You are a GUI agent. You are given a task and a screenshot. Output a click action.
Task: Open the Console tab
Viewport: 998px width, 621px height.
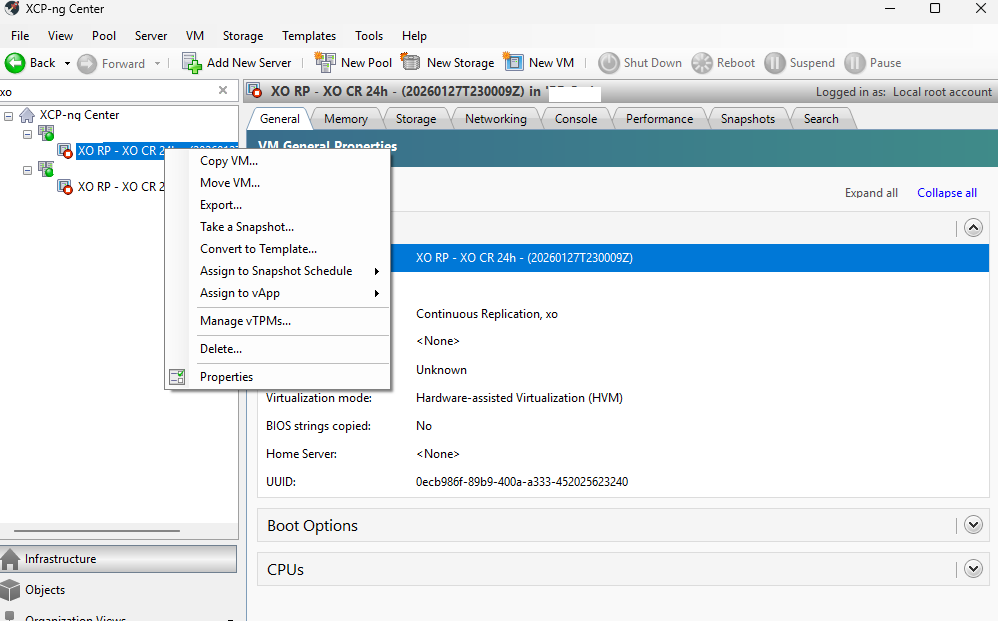click(576, 118)
